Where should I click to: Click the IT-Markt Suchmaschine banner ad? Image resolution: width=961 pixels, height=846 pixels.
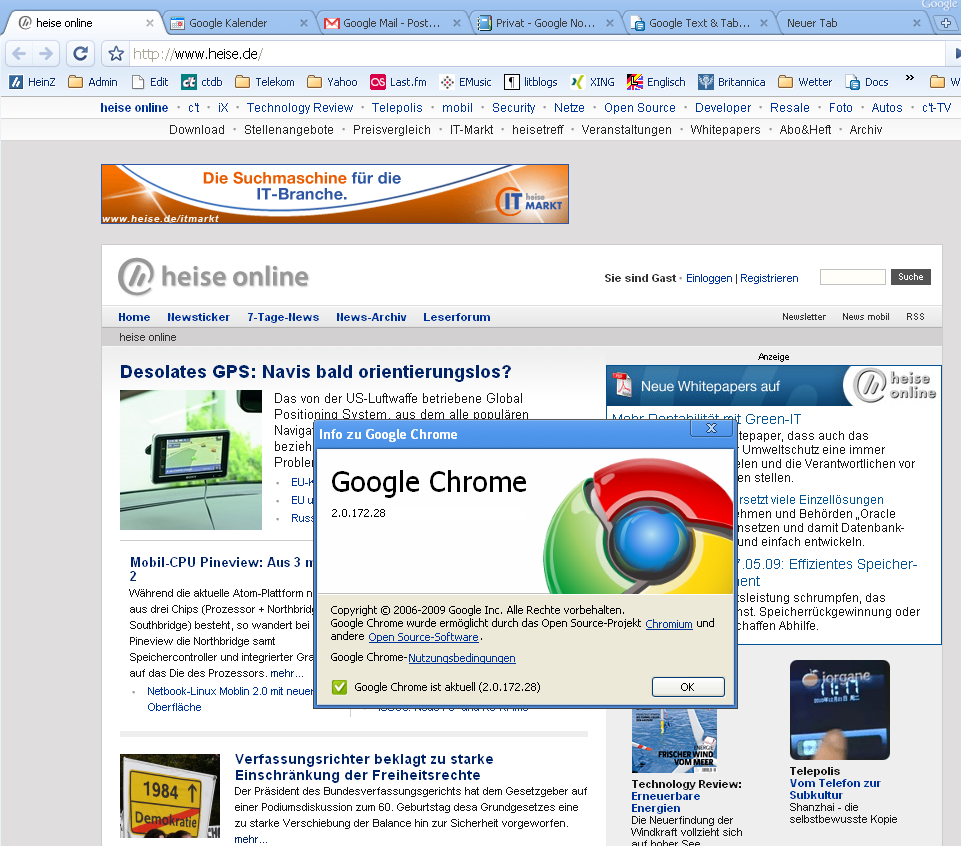tap(335, 194)
